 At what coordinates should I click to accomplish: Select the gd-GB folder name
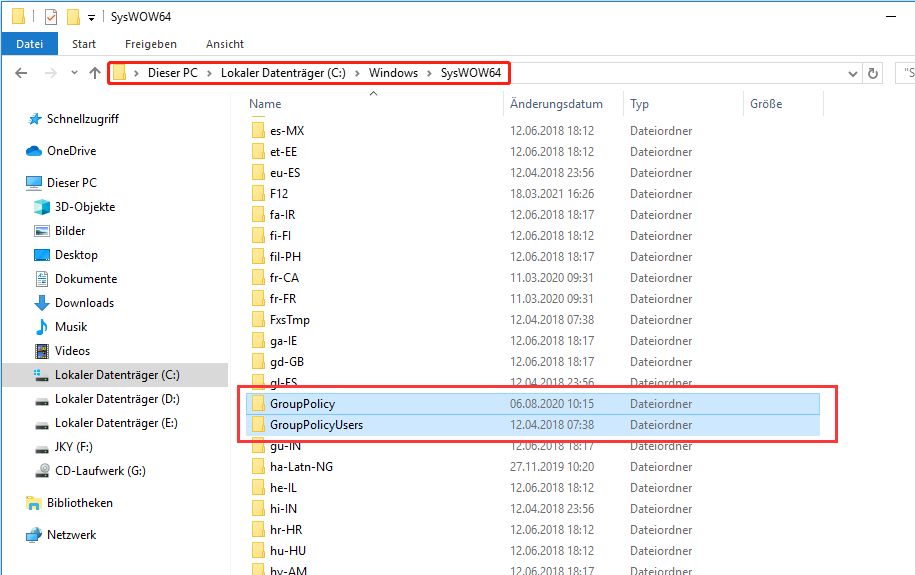coord(287,362)
